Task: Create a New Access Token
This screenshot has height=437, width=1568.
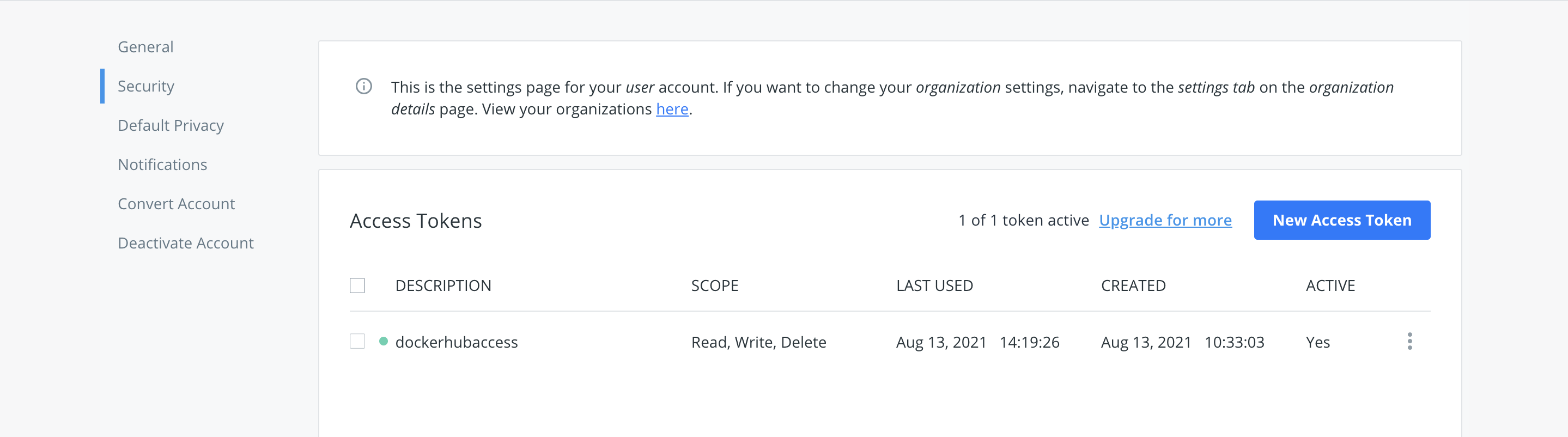Action: click(1341, 220)
